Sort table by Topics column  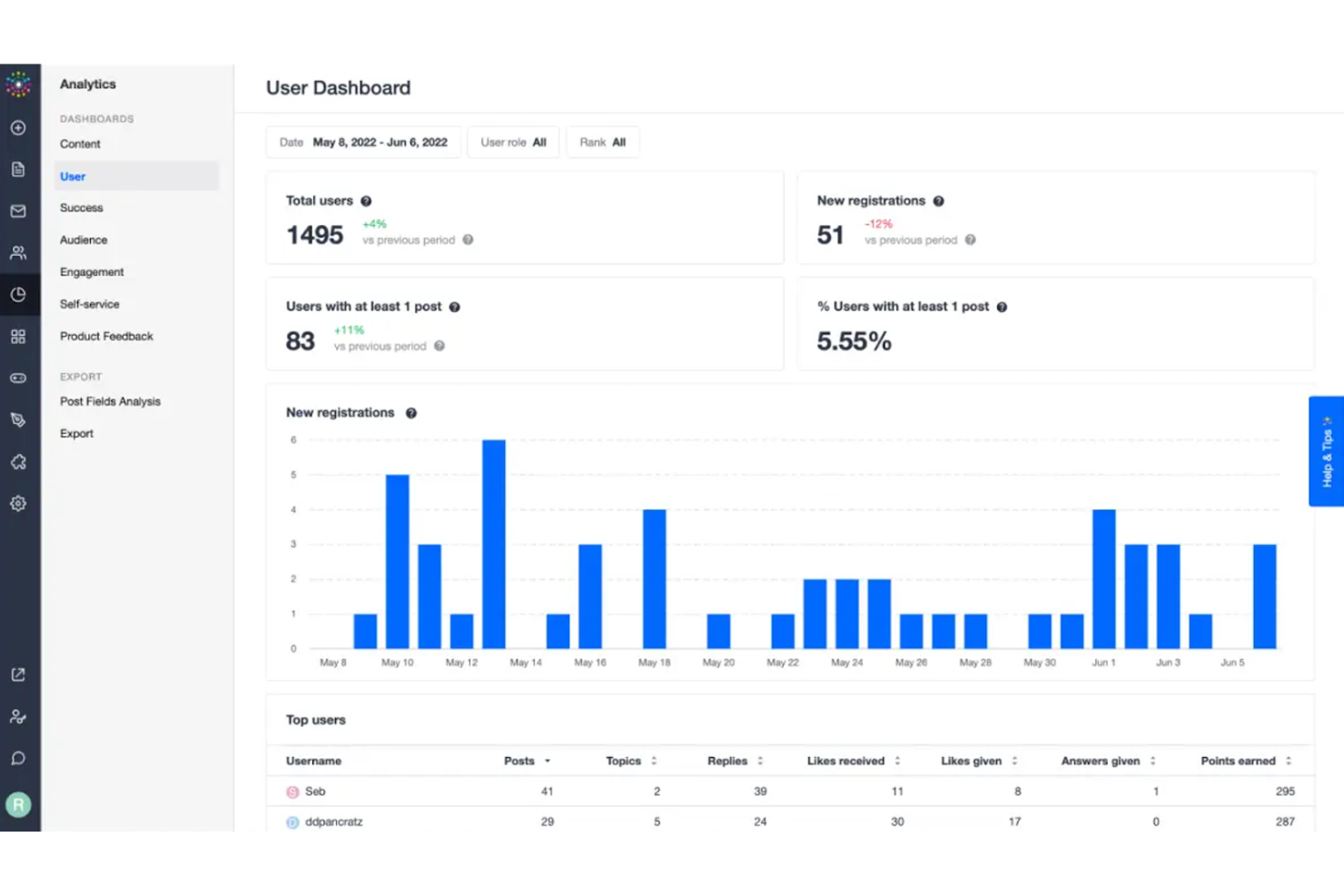tap(631, 762)
